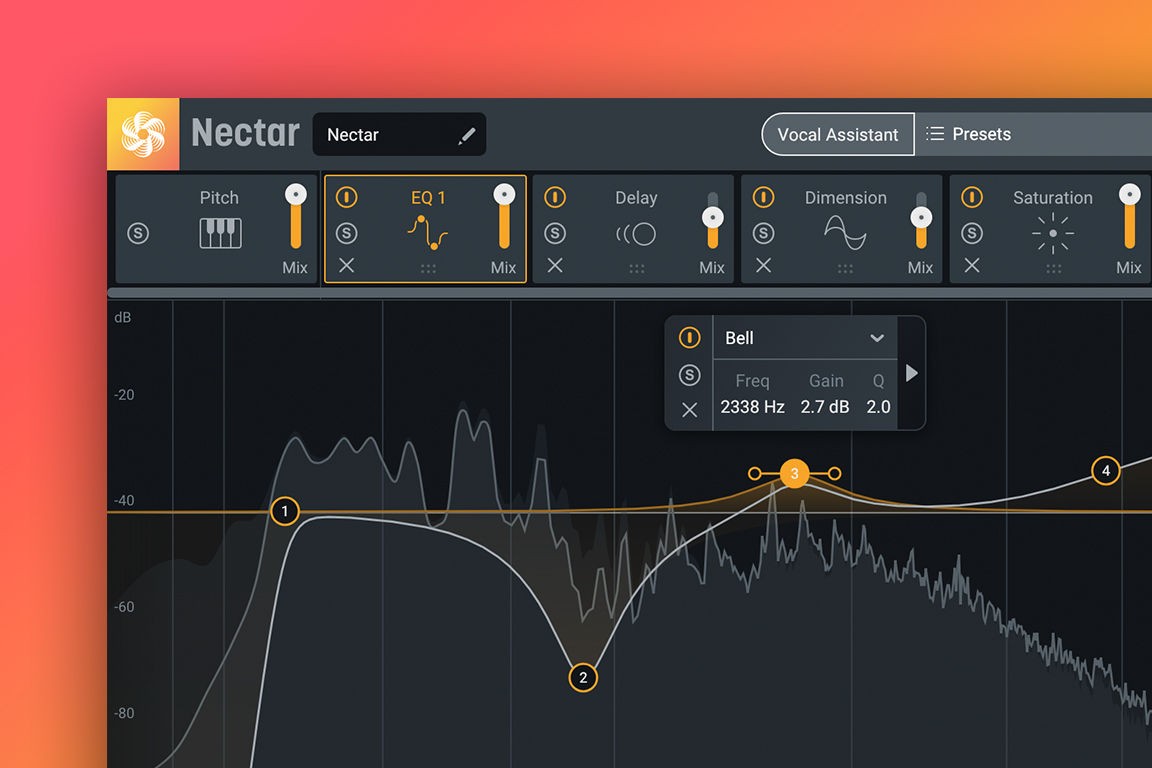Viewport: 1152px width, 768px height.
Task: Solo the Dimension module
Action: (x=763, y=233)
